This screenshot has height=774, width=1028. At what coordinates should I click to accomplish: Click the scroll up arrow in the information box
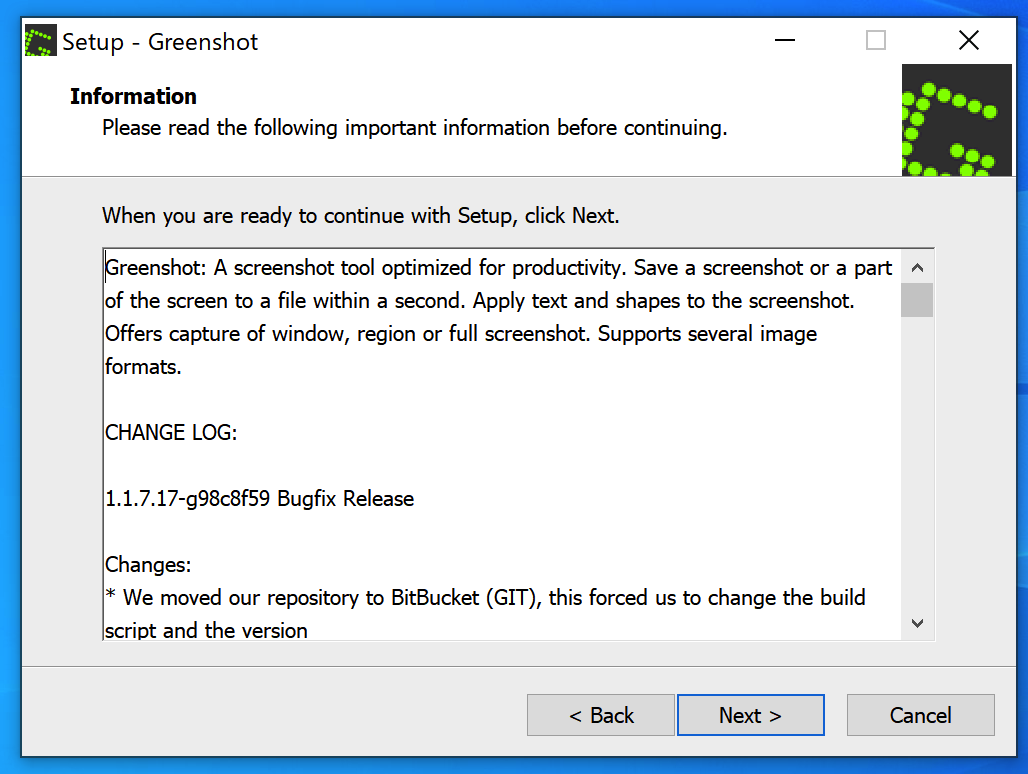point(917,267)
